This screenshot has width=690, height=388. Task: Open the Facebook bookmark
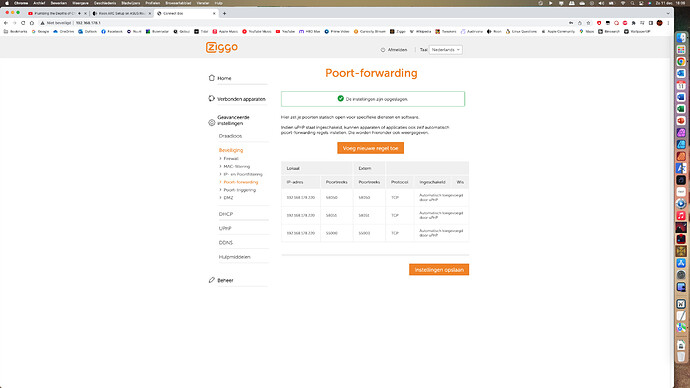coord(112,32)
